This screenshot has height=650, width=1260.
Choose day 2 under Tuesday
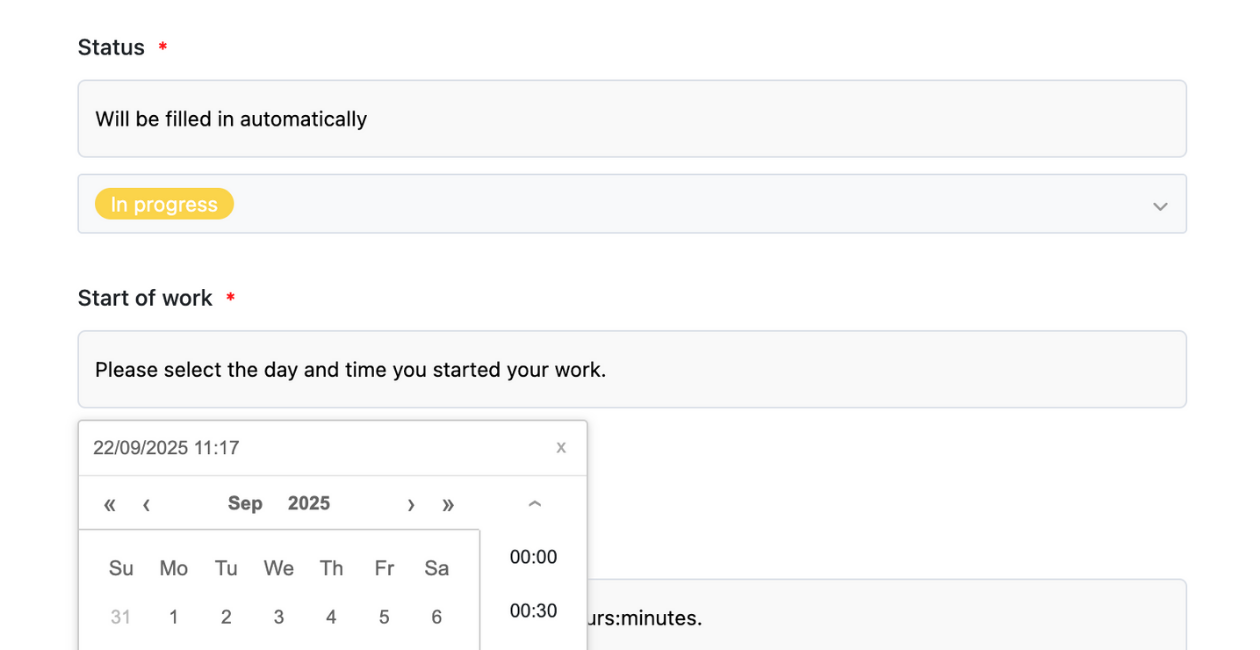point(226,617)
